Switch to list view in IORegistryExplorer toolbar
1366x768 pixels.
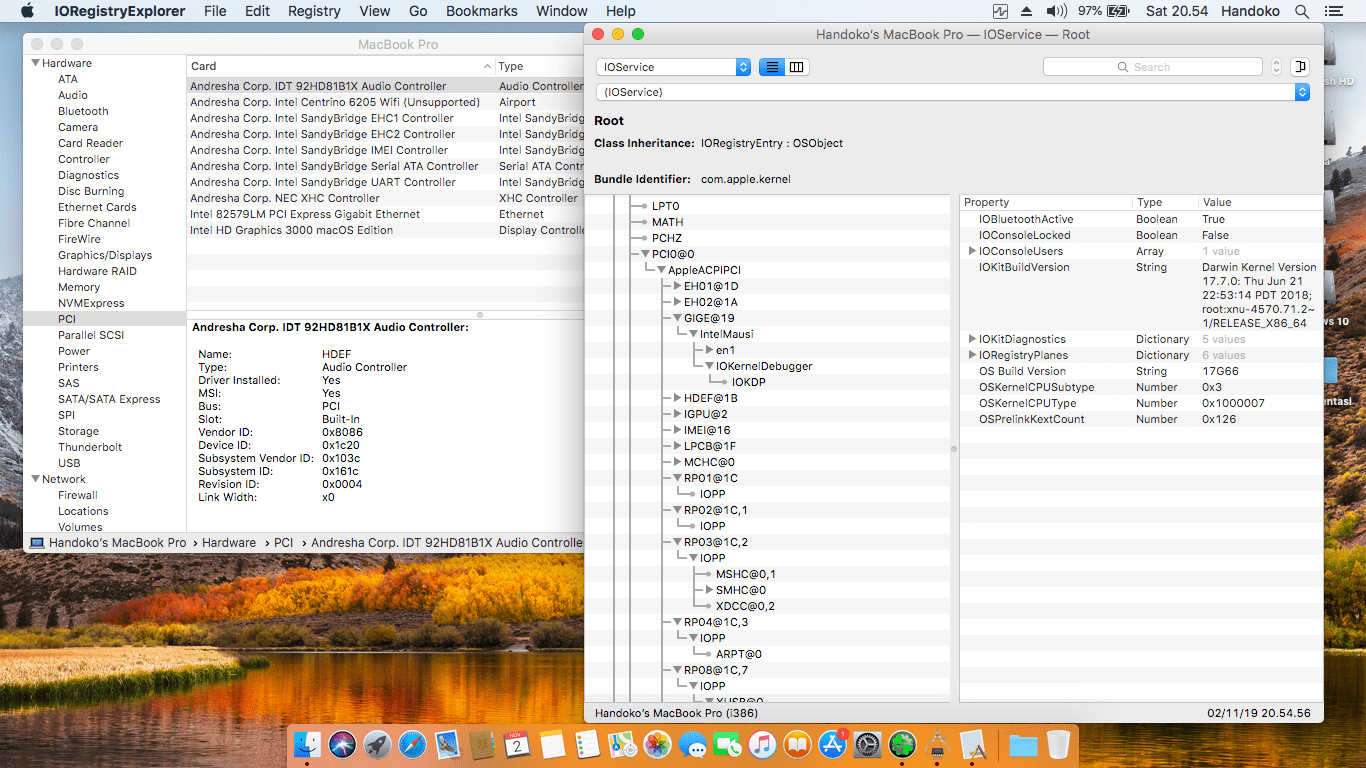(x=772, y=67)
